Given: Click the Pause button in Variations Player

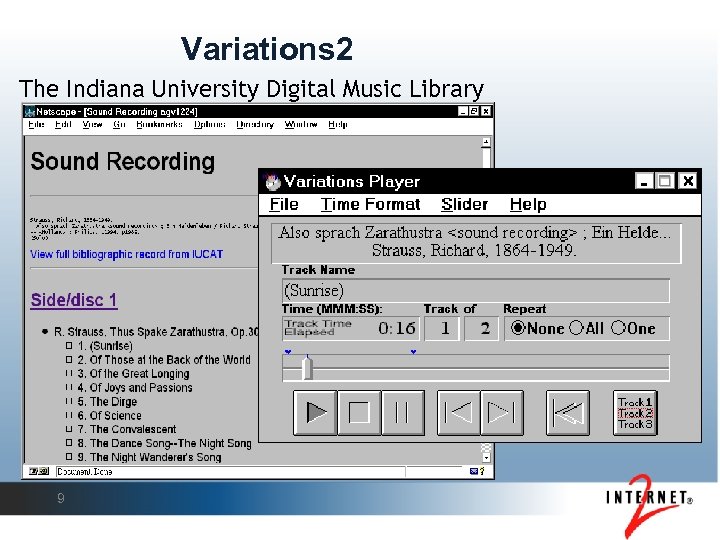Looking at the screenshot, I should (403, 412).
